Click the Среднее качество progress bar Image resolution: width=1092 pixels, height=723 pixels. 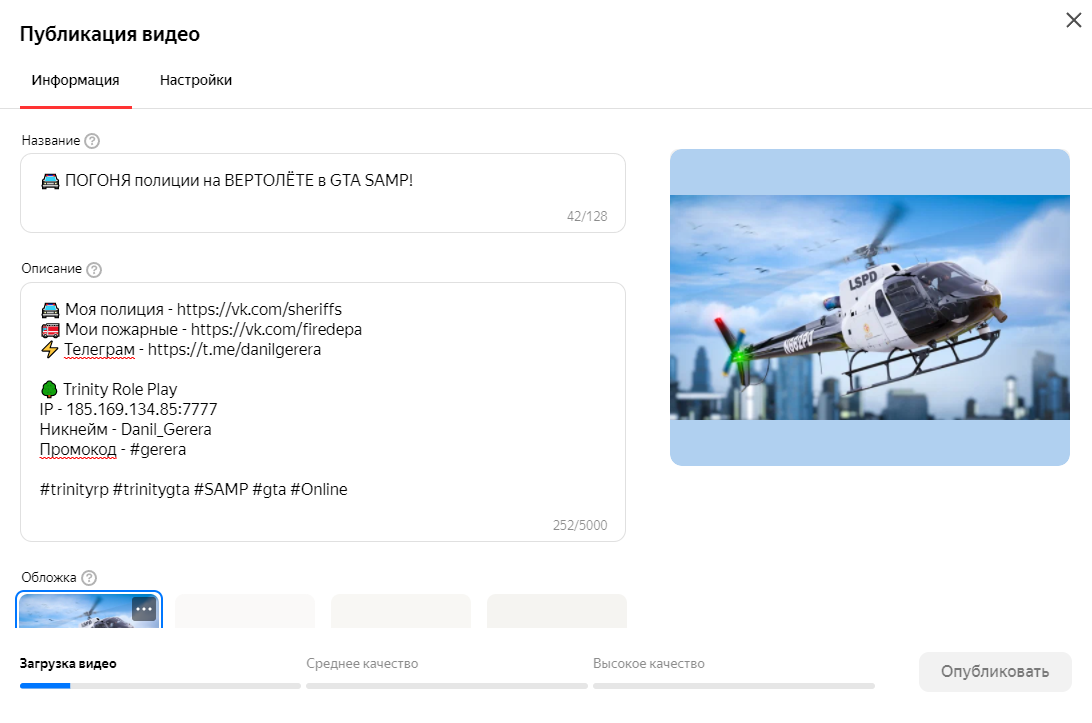(x=447, y=686)
